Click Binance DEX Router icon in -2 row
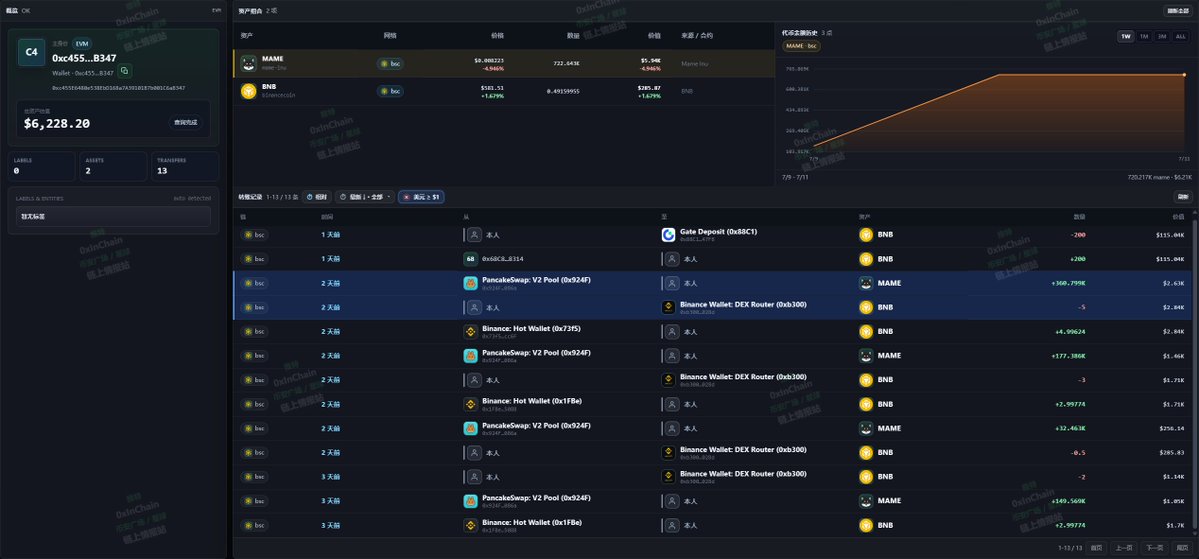 (x=668, y=477)
